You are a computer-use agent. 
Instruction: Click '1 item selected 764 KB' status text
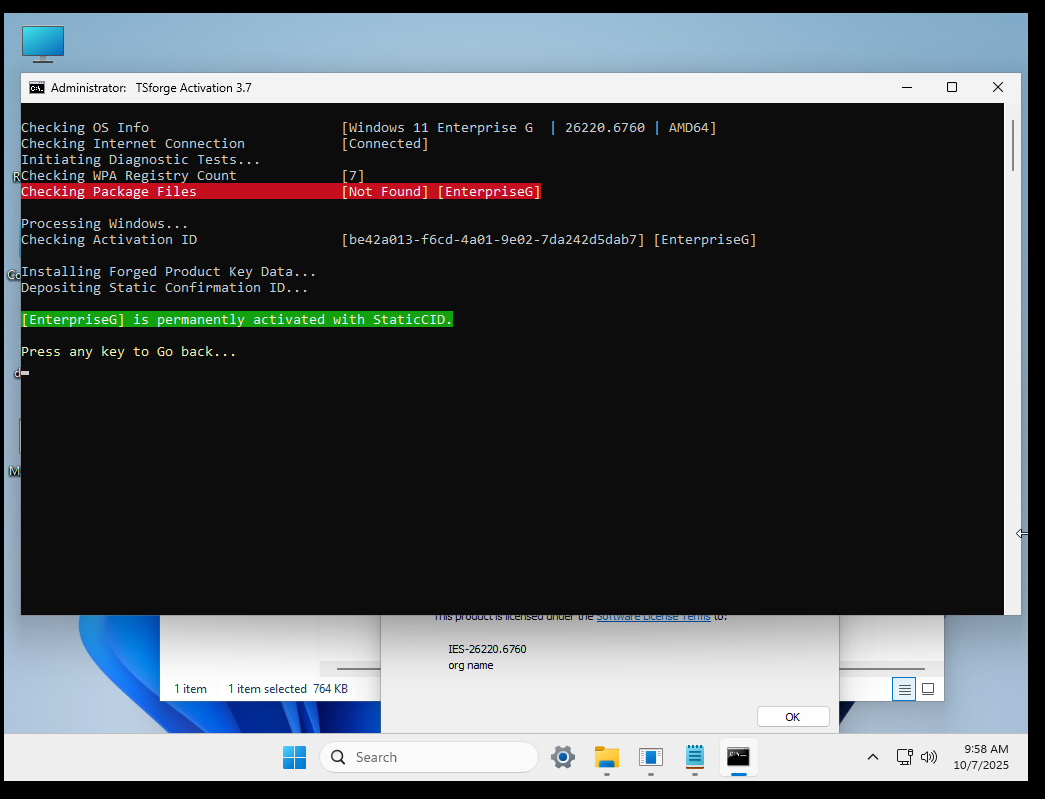288,689
